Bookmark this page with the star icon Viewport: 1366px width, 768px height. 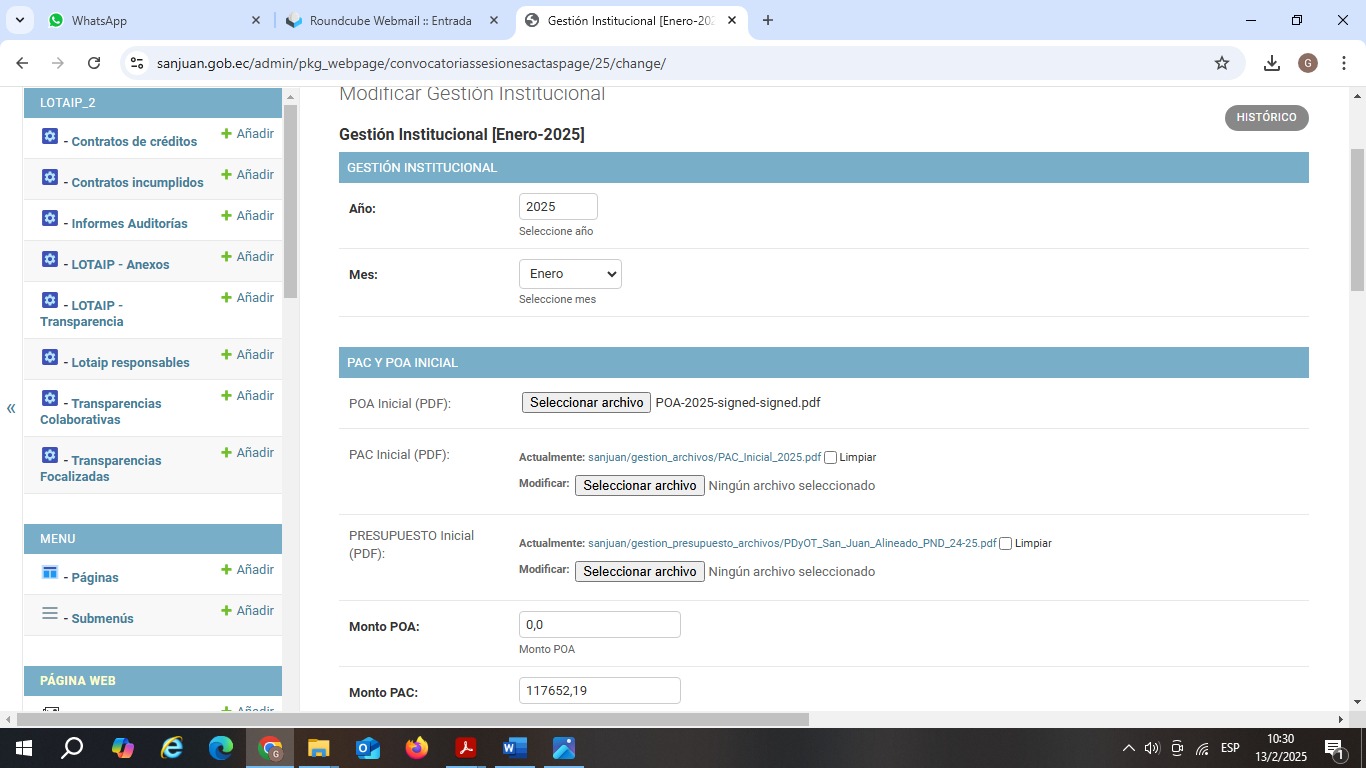(1221, 63)
